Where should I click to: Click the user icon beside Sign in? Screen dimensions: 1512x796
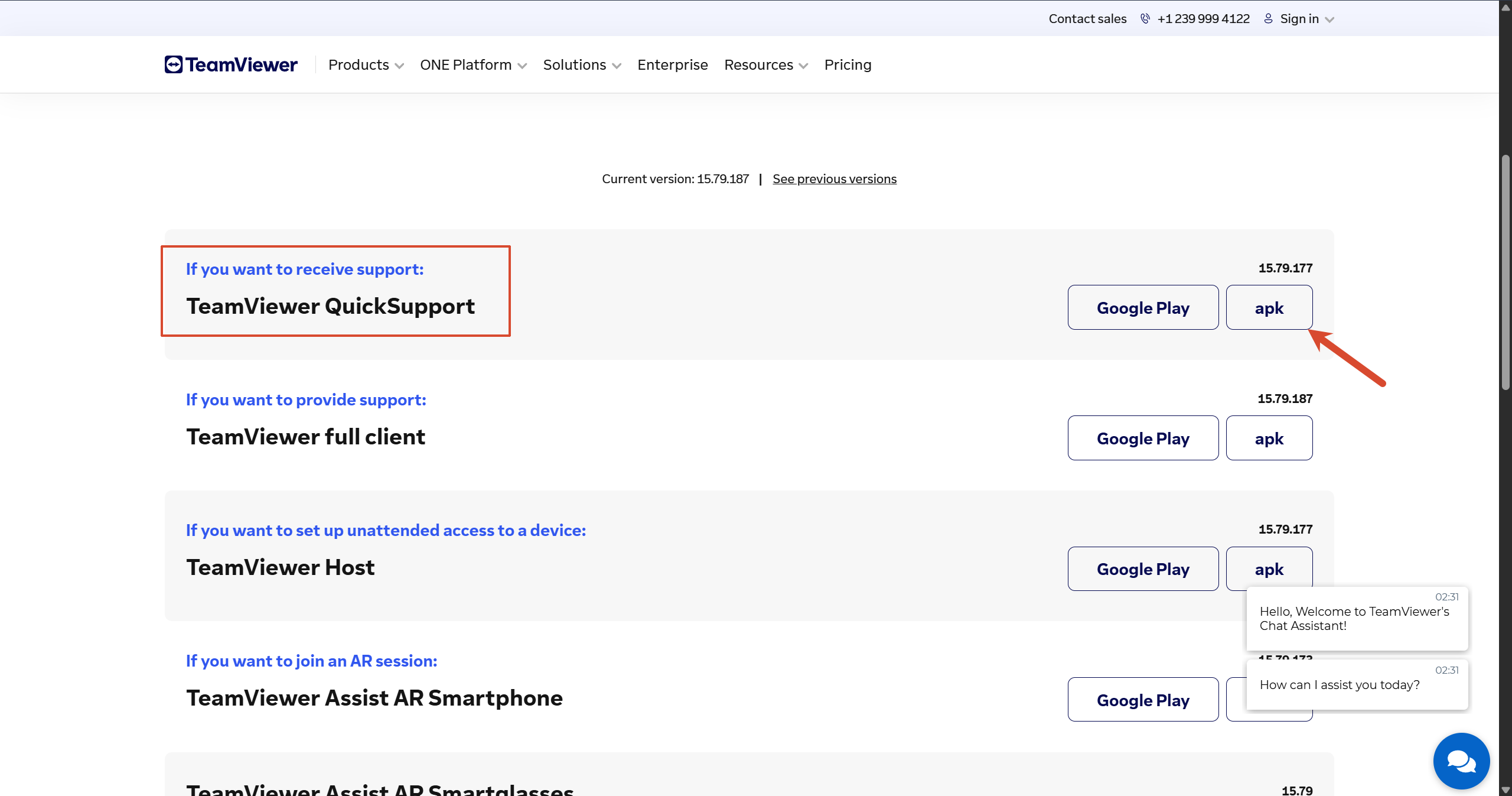1268,19
